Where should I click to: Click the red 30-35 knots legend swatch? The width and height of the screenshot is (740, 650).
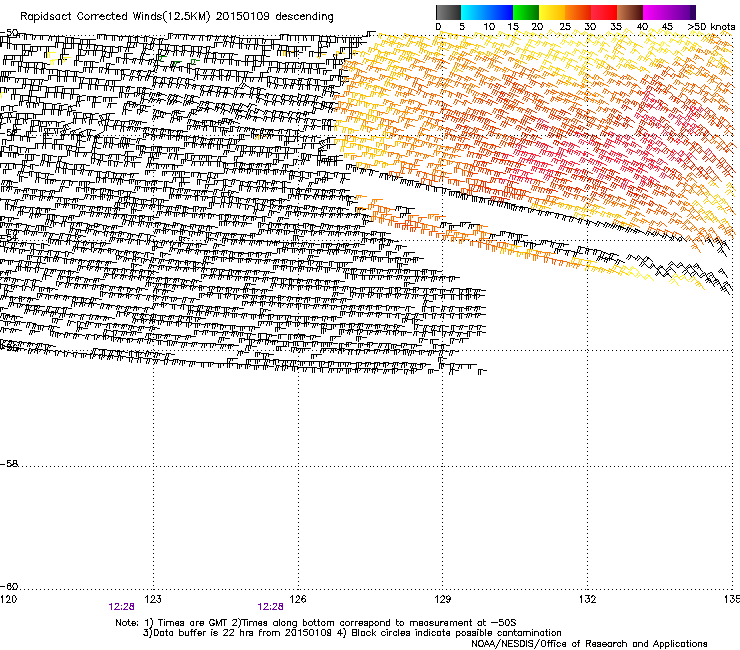(604, 12)
